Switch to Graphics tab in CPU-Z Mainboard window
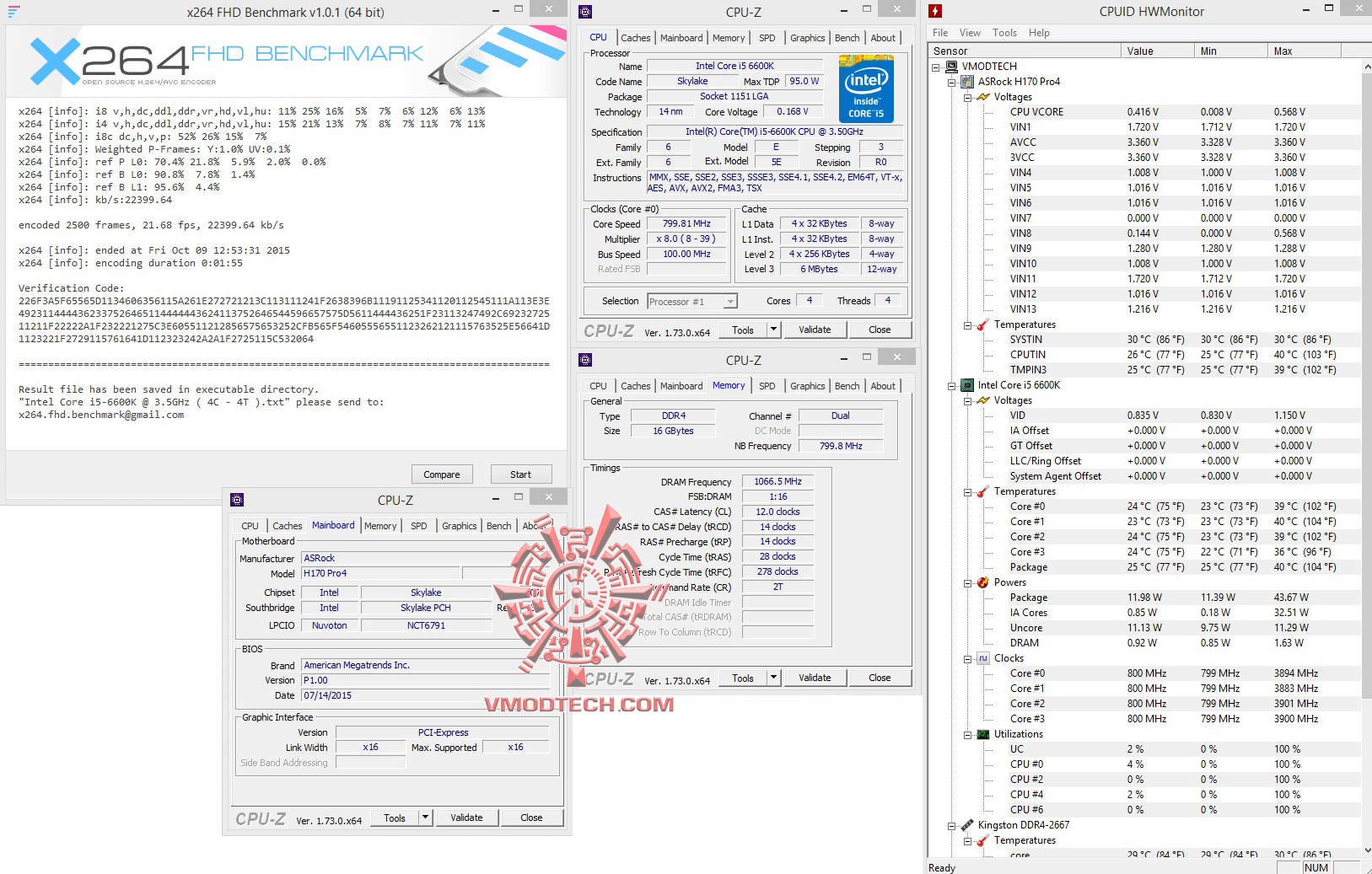This screenshot has height=874, width=1372. (x=460, y=526)
